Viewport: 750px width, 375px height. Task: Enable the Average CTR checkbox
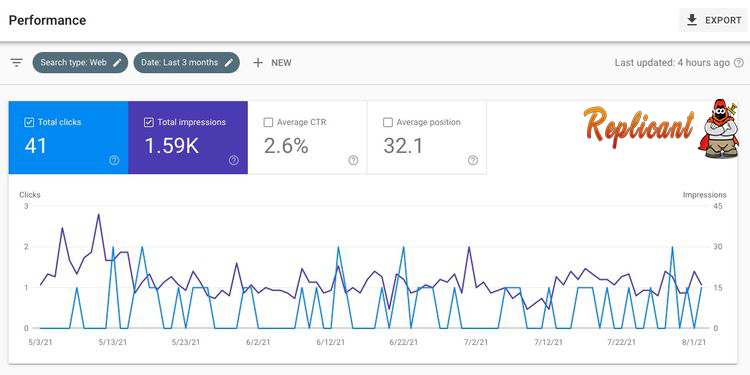click(x=268, y=122)
